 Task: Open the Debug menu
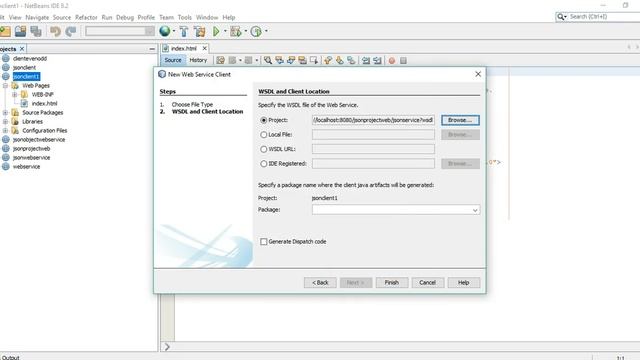(125, 18)
